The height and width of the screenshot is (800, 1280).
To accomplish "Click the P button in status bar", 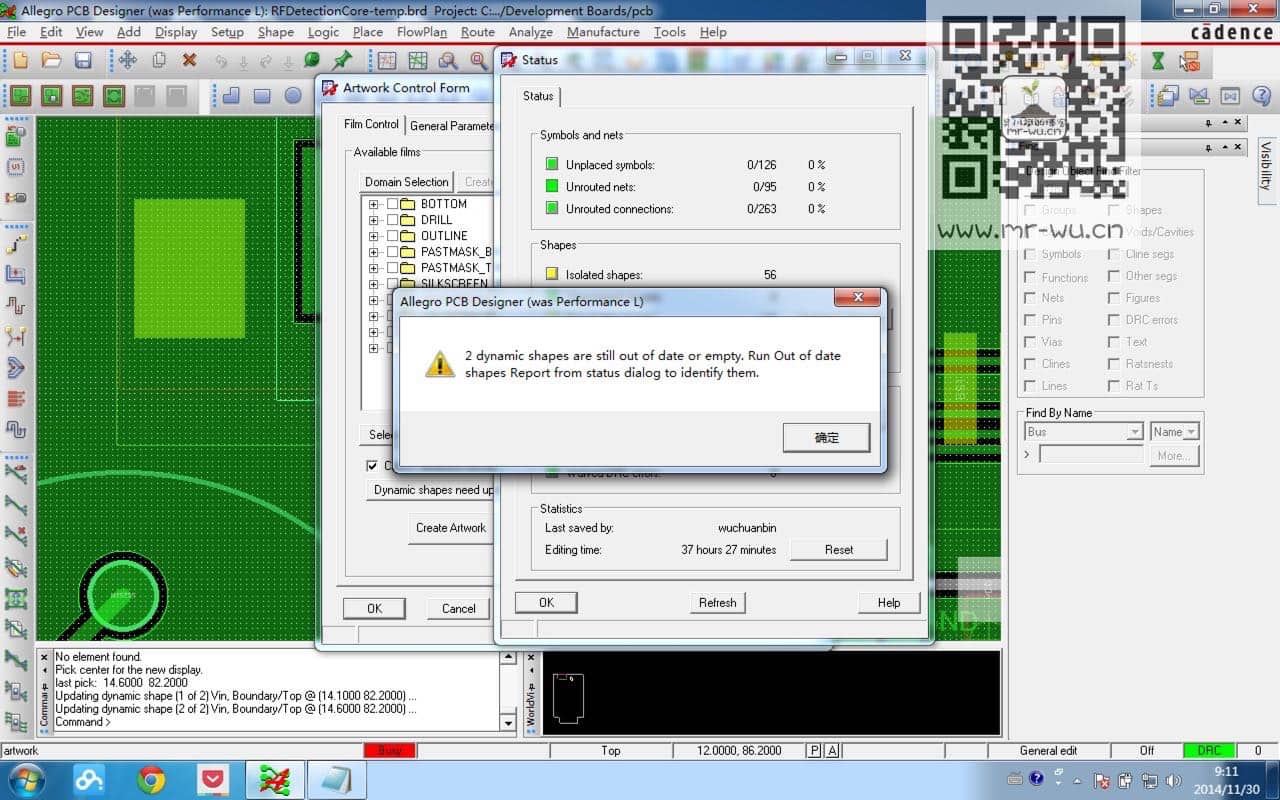I will (x=814, y=750).
